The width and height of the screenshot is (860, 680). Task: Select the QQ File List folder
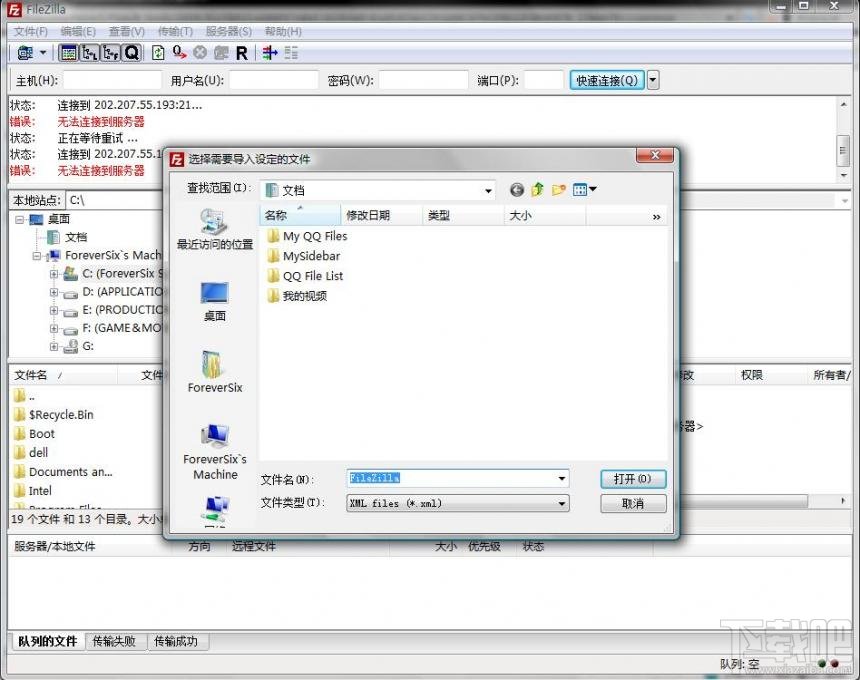pyautogui.click(x=305, y=276)
